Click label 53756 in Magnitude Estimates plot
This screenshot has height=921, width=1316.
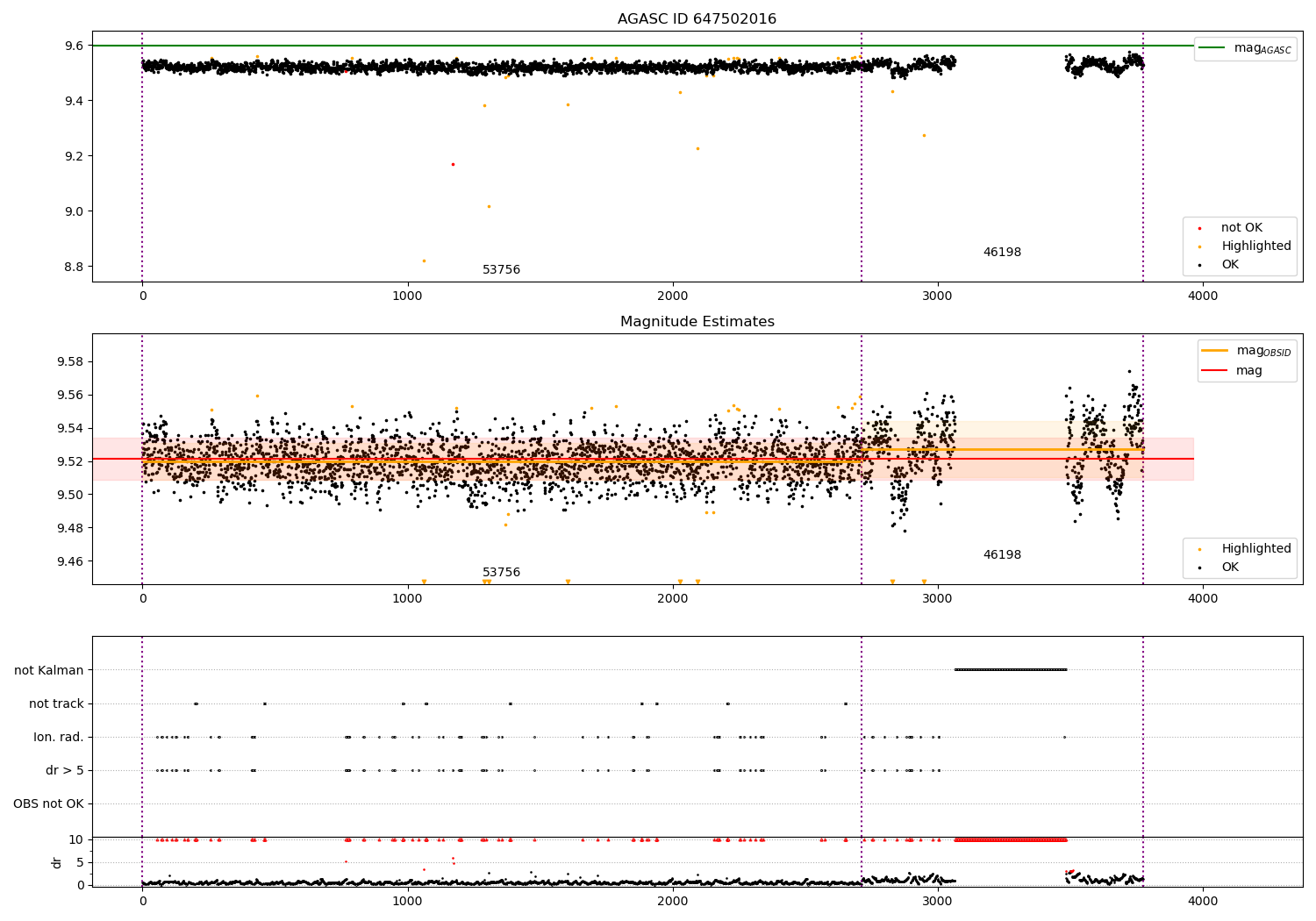coord(501,573)
